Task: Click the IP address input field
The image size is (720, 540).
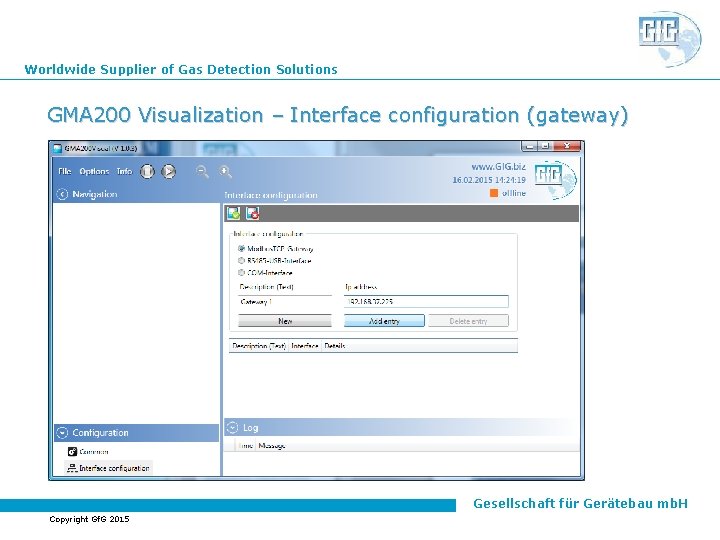Action: pyautogui.click(x=426, y=302)
